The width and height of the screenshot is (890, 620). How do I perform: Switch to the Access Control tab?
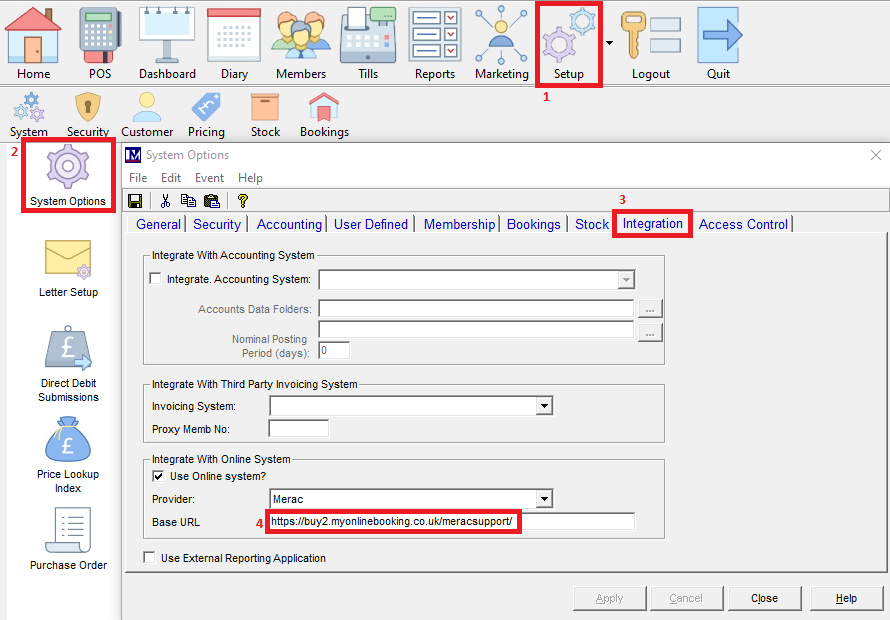[743, 224]
